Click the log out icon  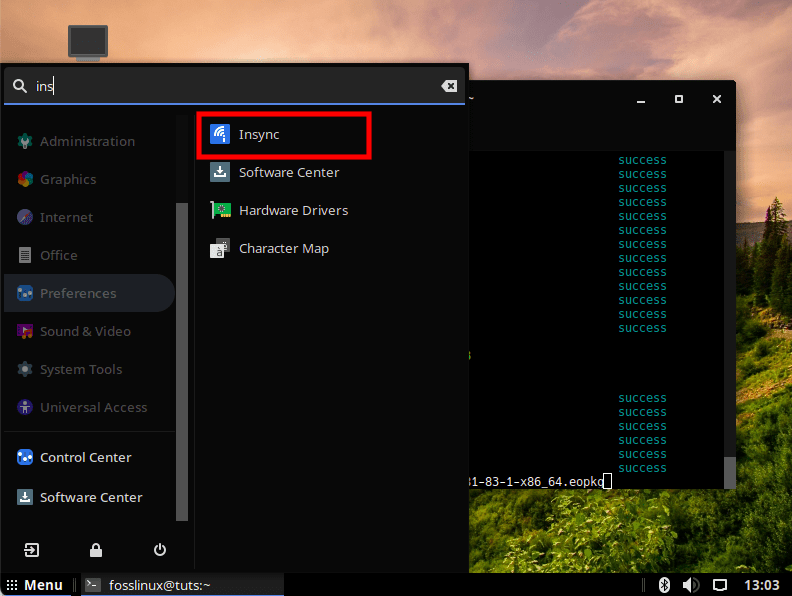[31, 550]
